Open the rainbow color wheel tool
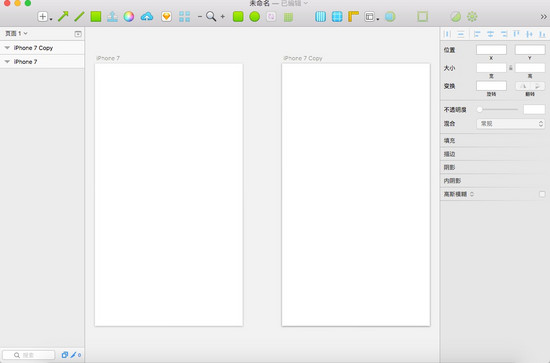The image size is (550, 363). click(129, 16)
